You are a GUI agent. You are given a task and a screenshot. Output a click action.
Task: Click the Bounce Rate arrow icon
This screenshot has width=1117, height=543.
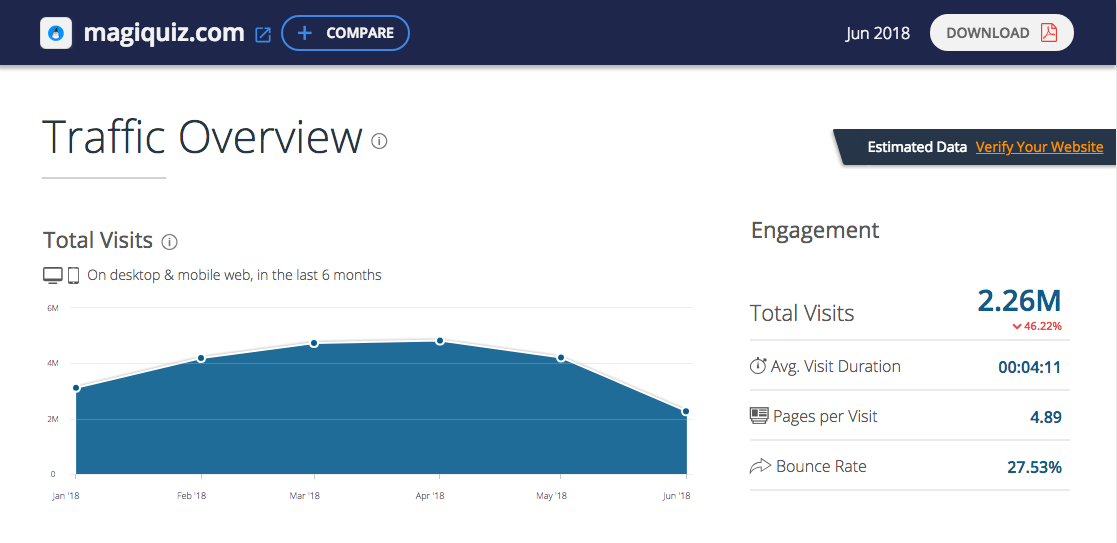click(759, 466)
